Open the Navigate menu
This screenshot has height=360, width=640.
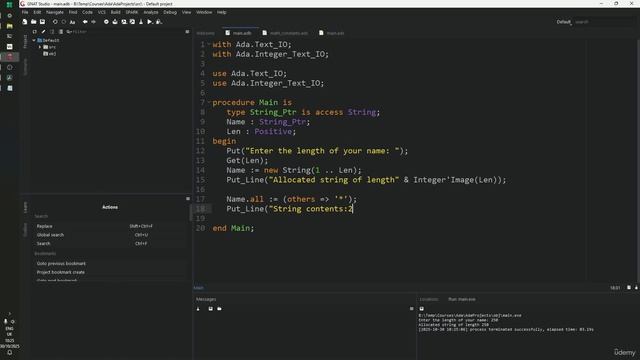[x=55, y=12]
